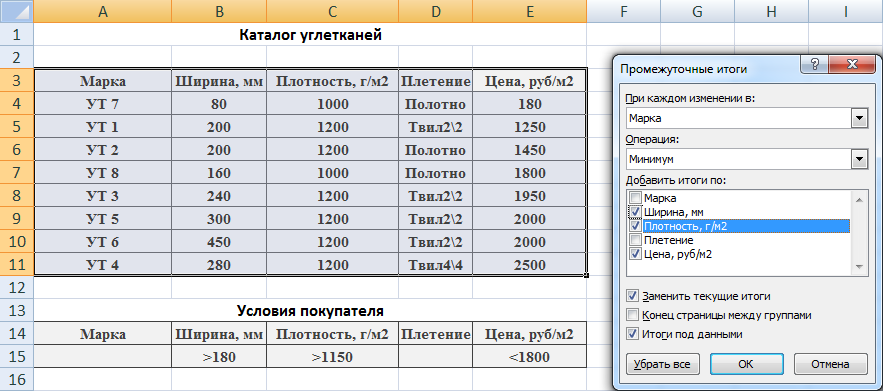The image size is (883, 391).
Task: Click the Плетение header in row 14
Action: [x=435, y=334]
